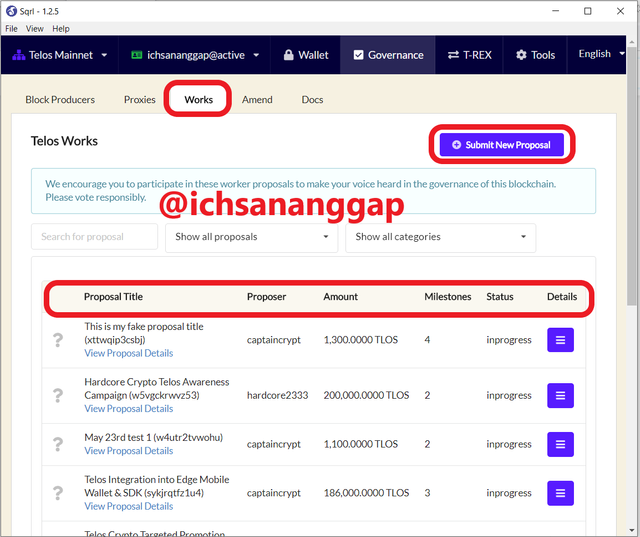
Task: Click the Proposer column header
Action: pyautogui.click(x=266, y=297)
